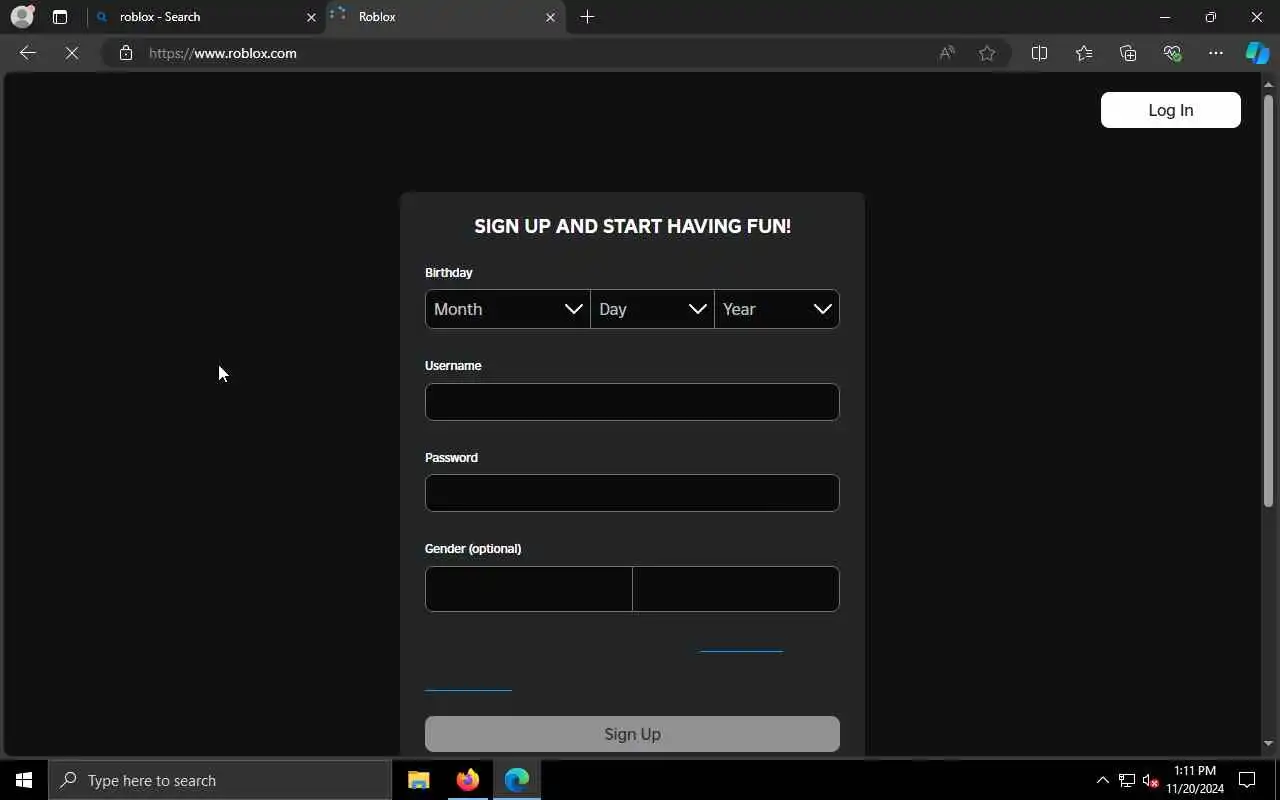Click the scrollbar down arrow

1268,743
